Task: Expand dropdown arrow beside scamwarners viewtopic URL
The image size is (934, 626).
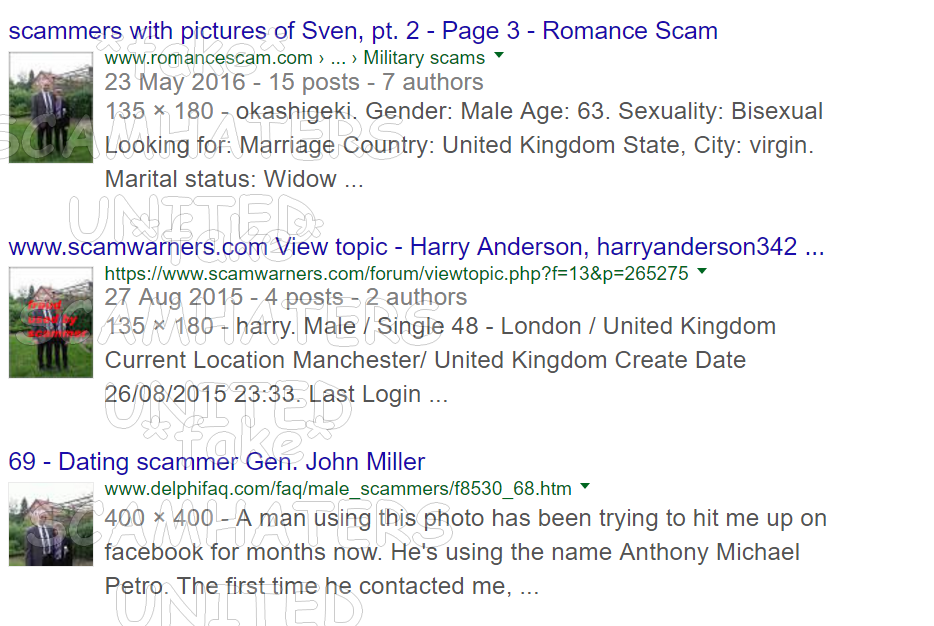Action: [x=702, y=271]
